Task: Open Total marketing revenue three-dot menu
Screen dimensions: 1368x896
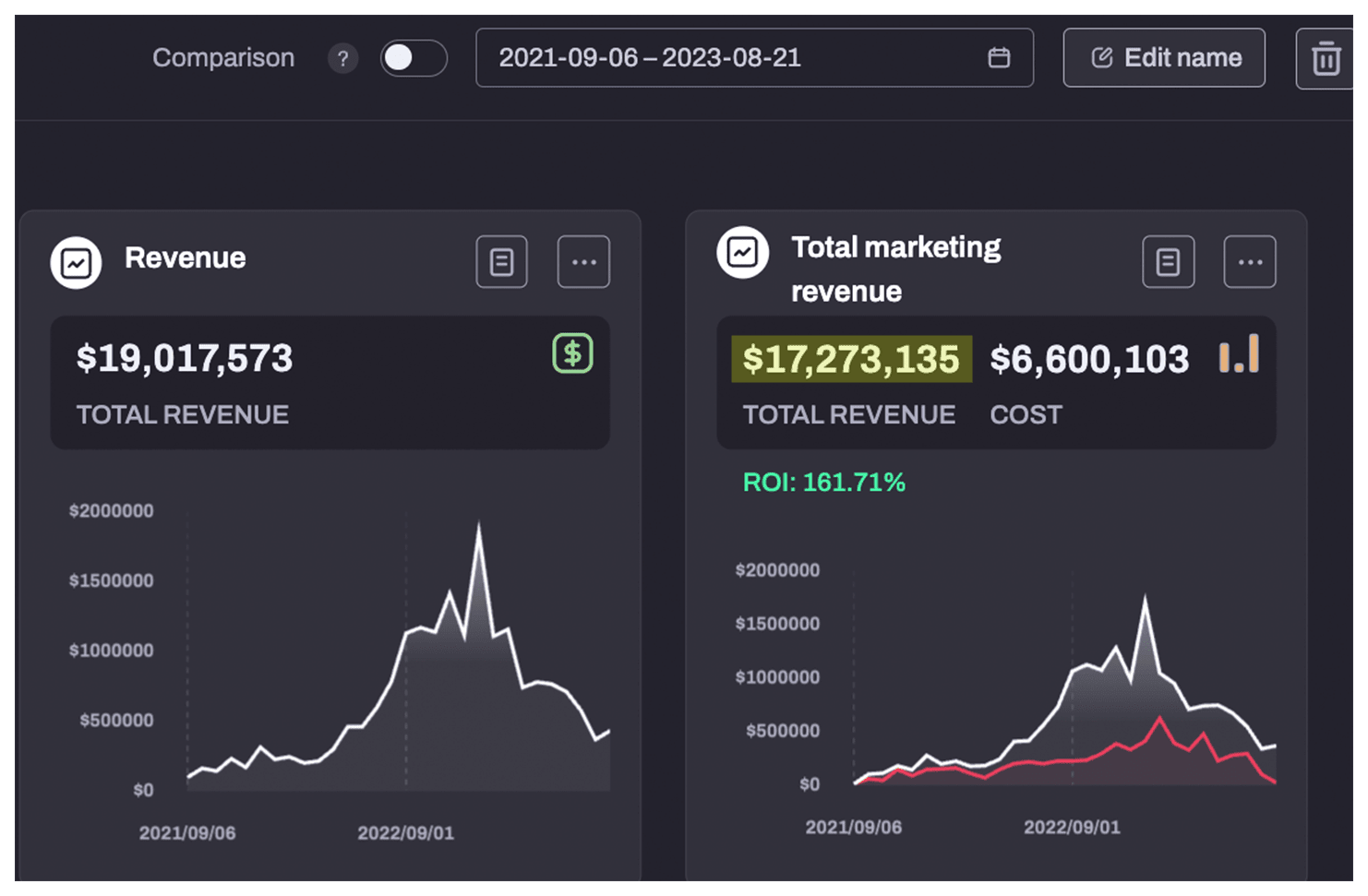Action: (x=1250, y=262)
